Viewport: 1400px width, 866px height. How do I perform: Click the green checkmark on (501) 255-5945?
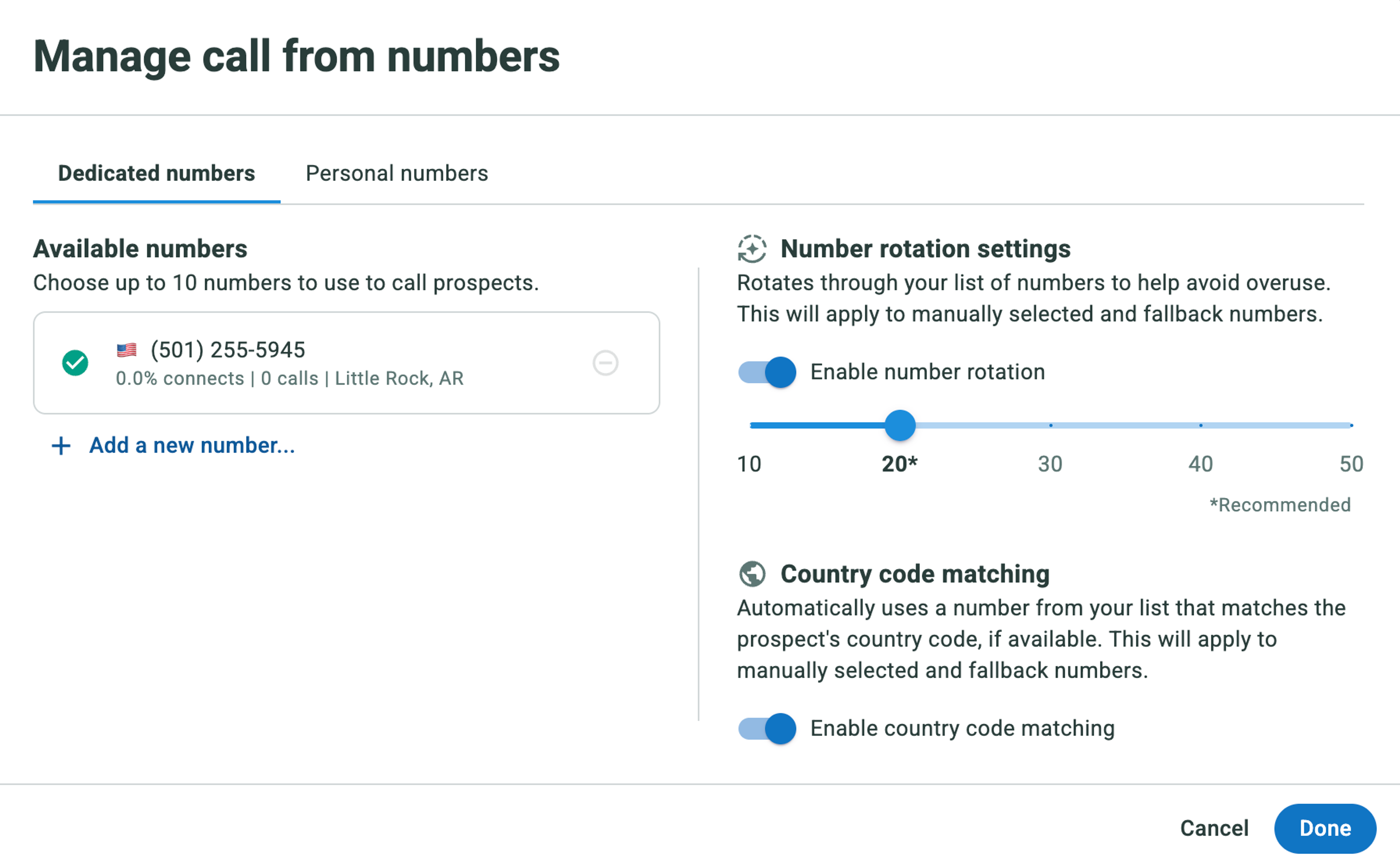point(75,363)
